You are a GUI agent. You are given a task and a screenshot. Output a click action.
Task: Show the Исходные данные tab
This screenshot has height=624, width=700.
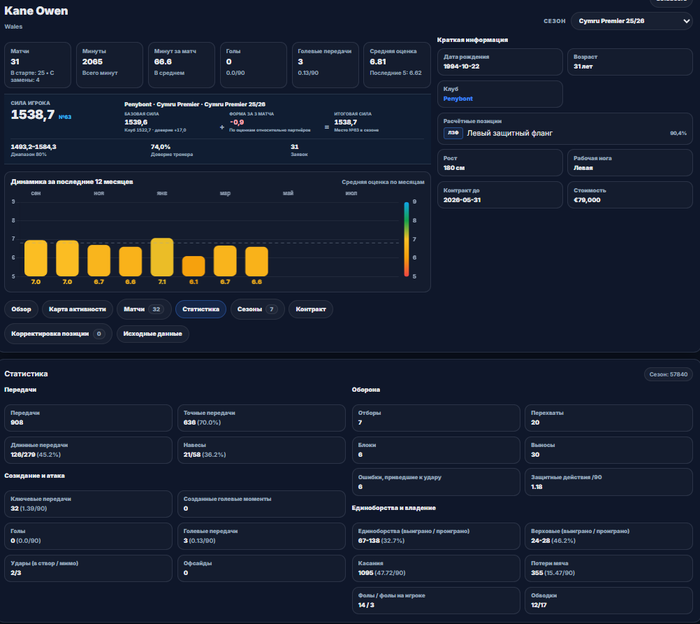tap(153, 333)
